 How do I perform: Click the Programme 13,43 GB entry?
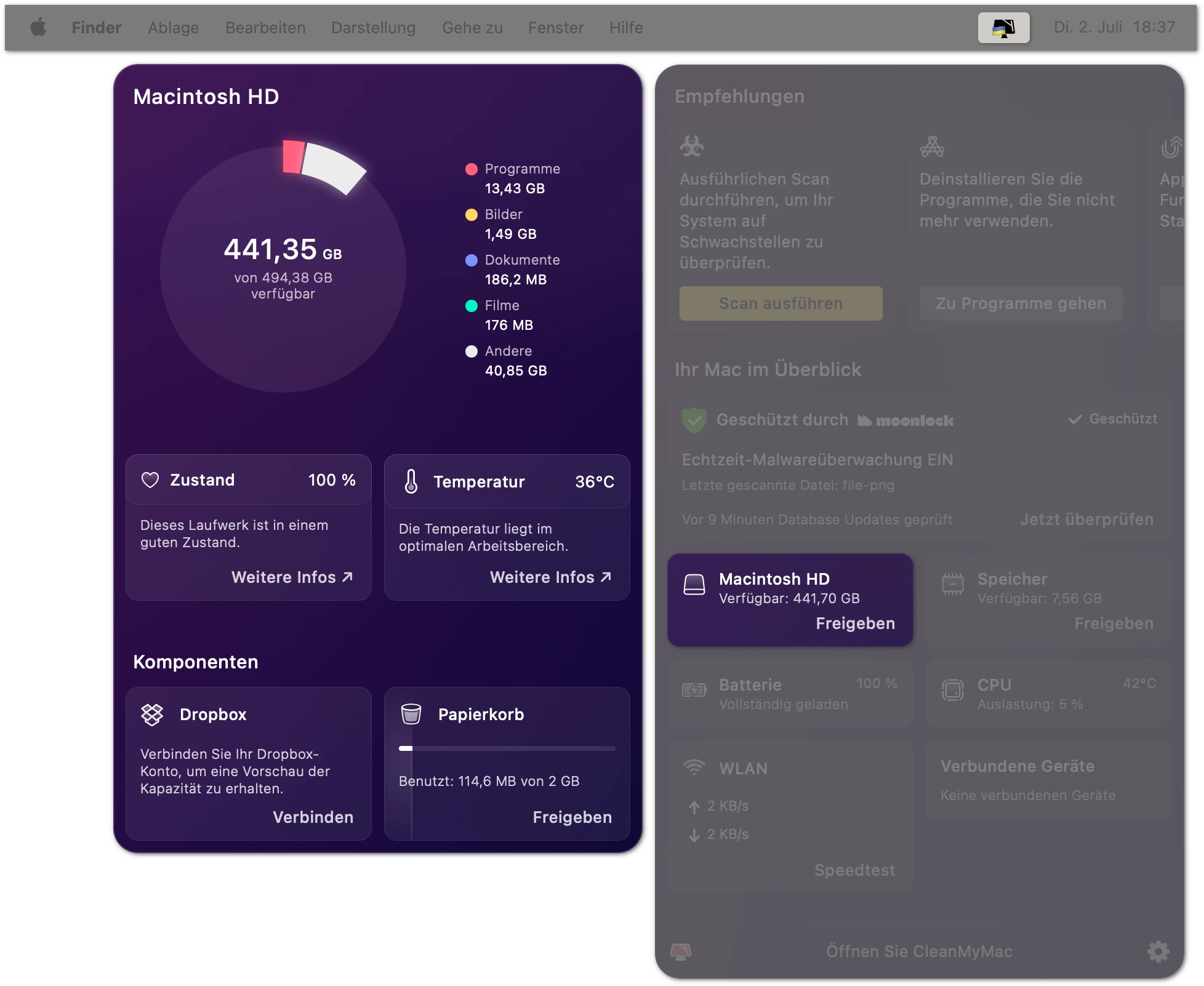523,178
